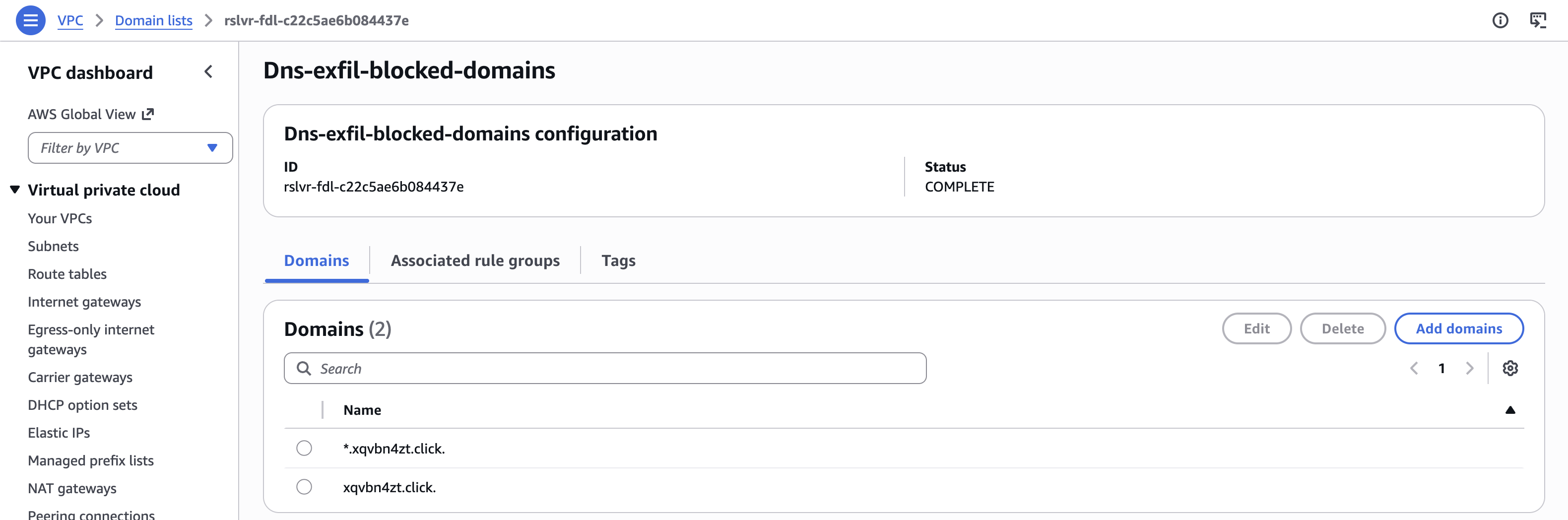Click AWS Global View external link icon
The width and height of the screenshot is (1568, 520).
[148, 114]
